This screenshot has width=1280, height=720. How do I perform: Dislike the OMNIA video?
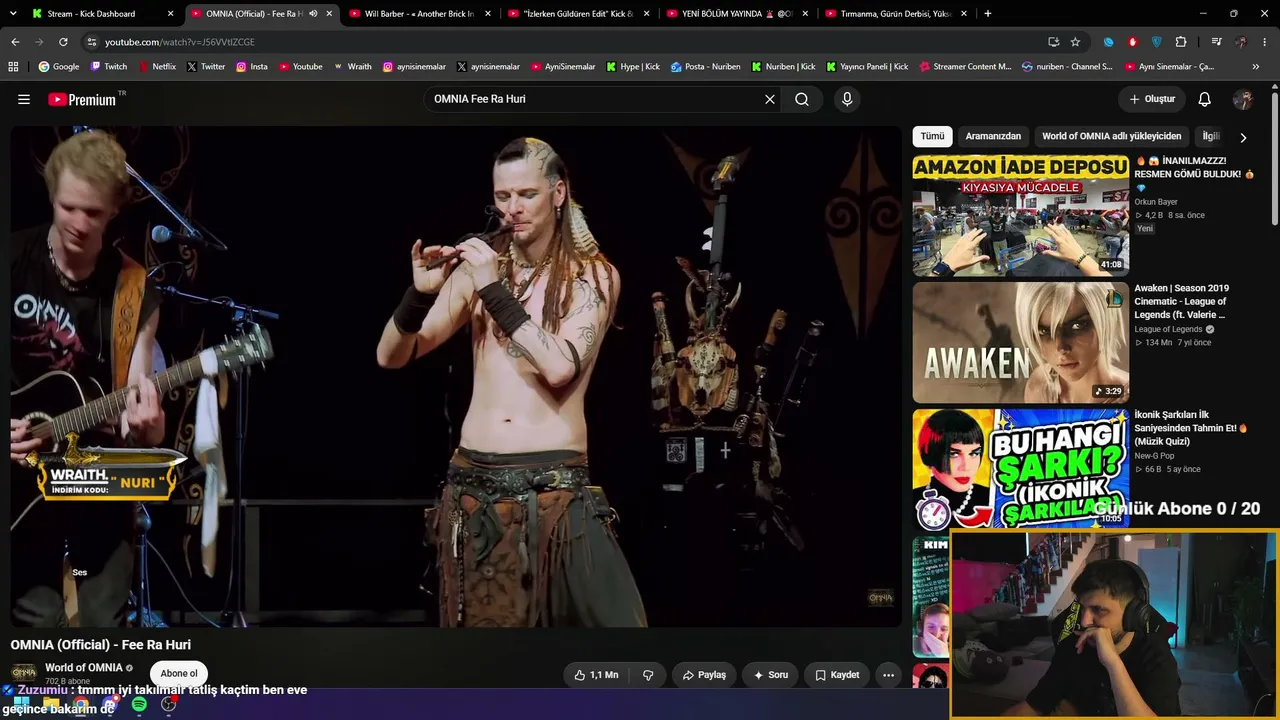(x=648, y=675)
